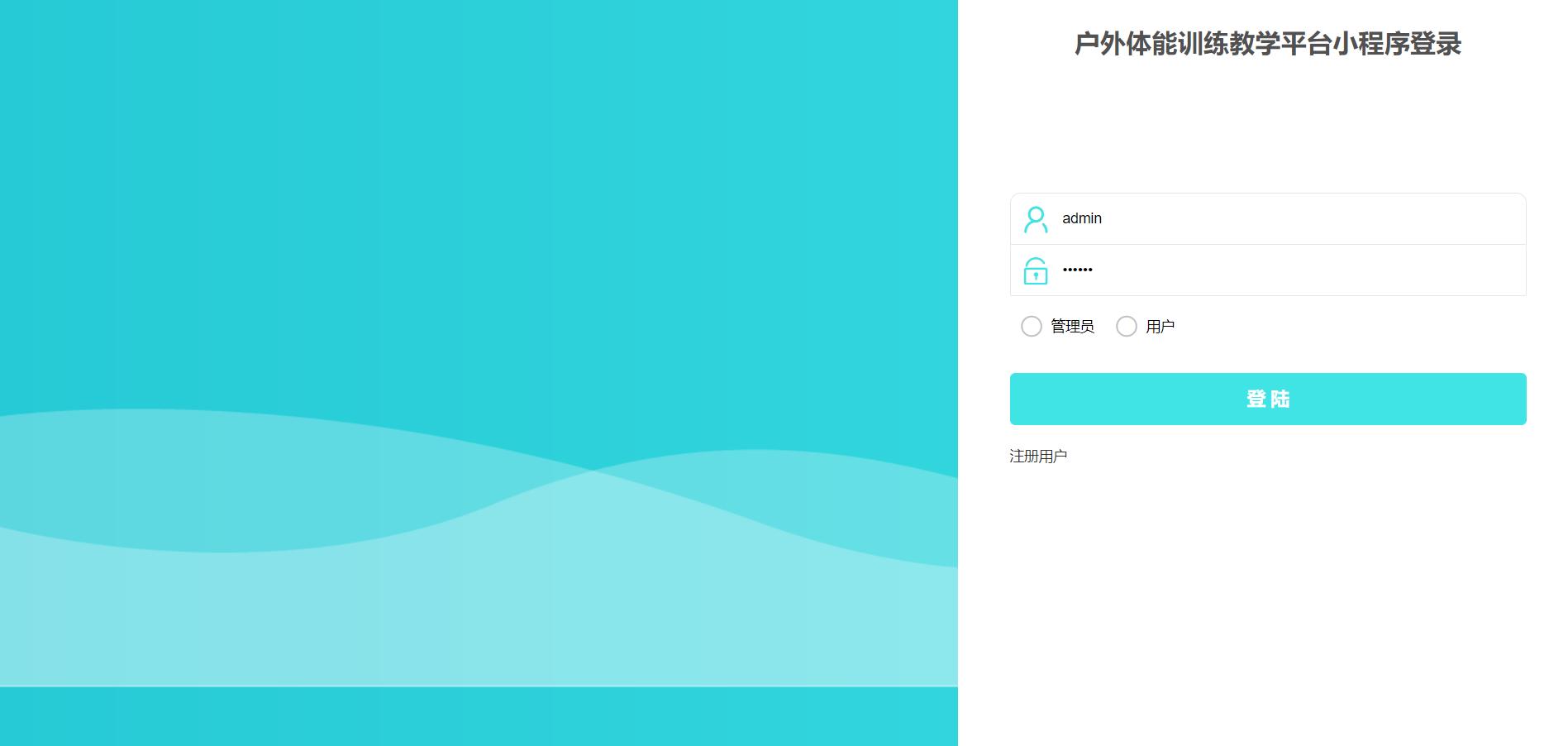Click the 登陆 login button
Viewport: 1568px width, 746px height.
tap(1267, 399)
